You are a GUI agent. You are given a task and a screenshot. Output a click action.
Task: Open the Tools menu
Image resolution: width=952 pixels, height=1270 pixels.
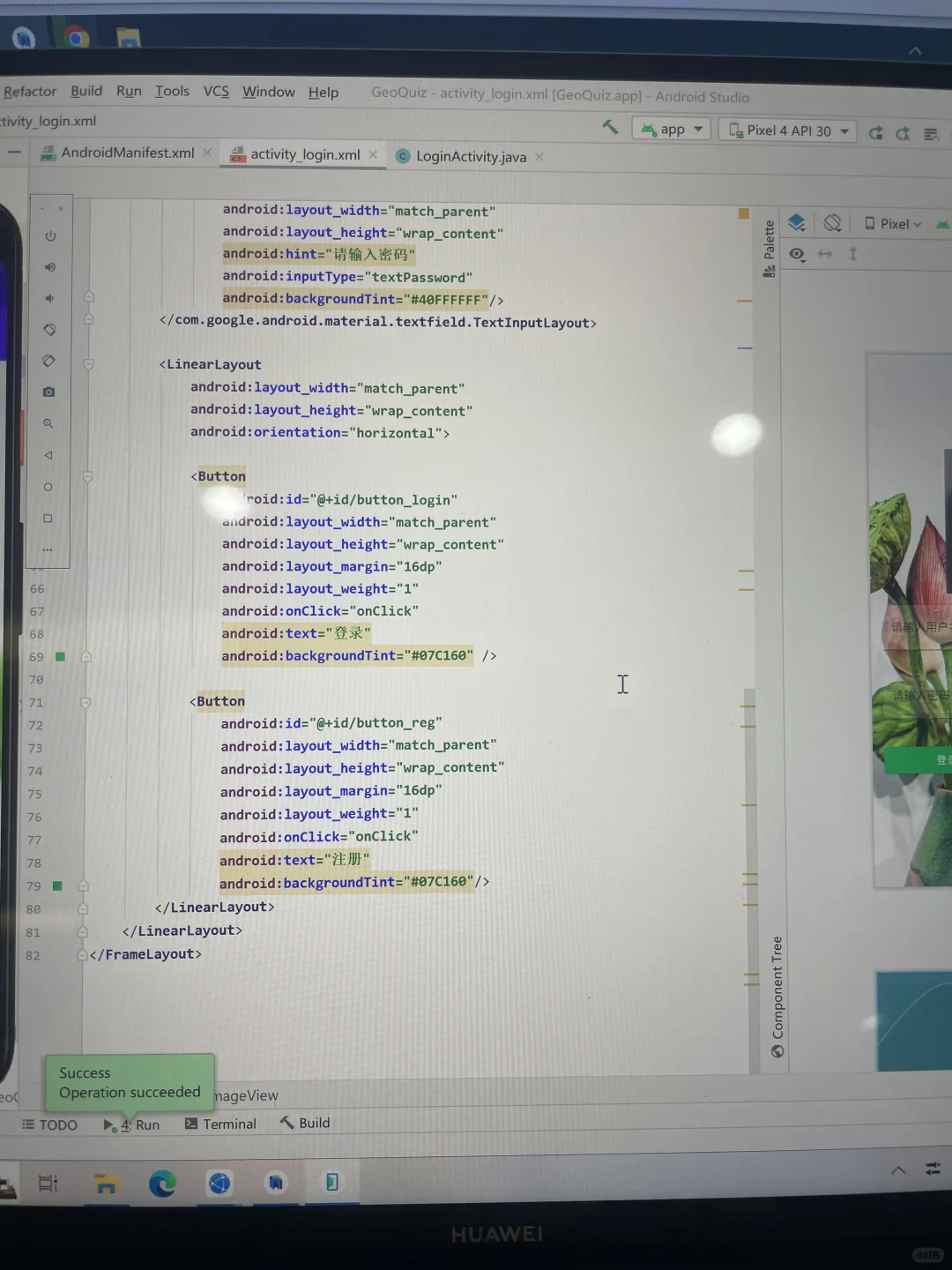pos(172,91)
